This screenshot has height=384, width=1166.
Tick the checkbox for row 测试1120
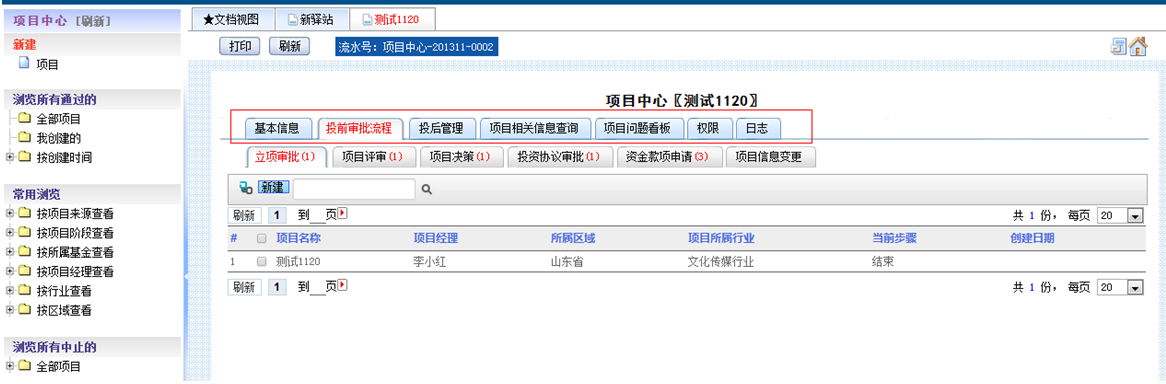point(261,262)
